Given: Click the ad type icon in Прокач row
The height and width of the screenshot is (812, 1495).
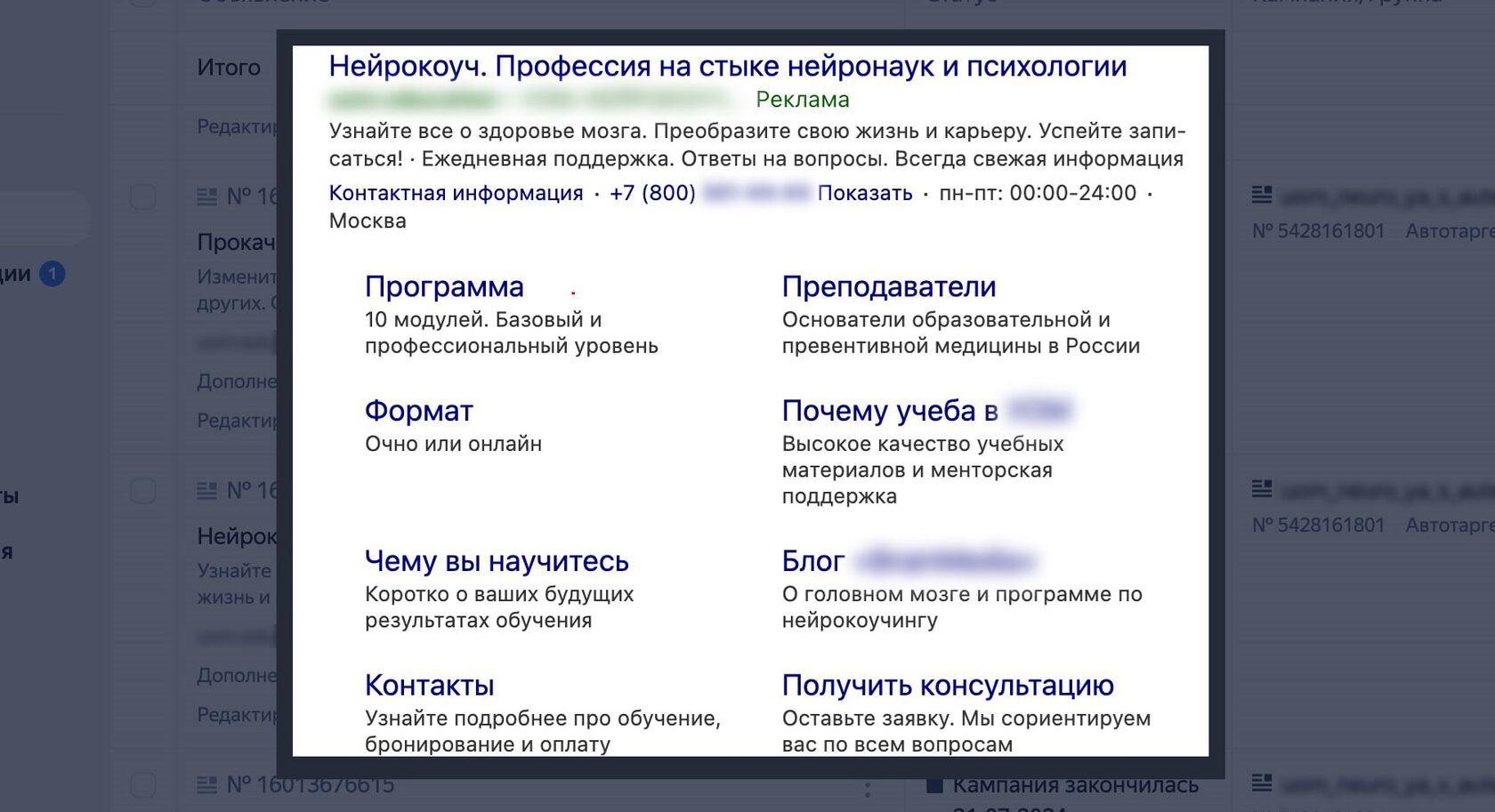Looking at the screenshot, I should pos(206,197).
